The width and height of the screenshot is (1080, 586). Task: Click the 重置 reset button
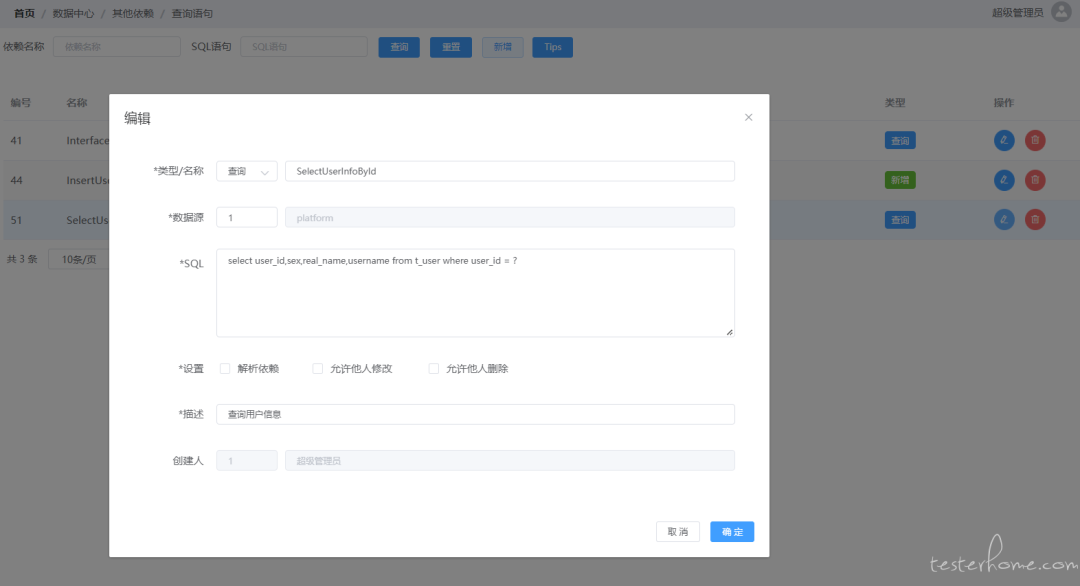point(450,47)
